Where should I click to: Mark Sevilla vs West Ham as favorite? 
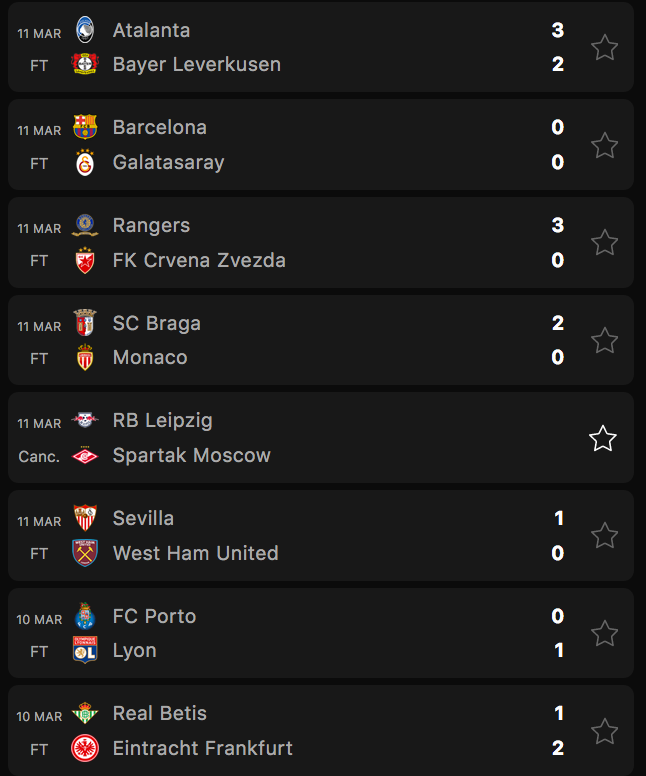coord(604,536)
